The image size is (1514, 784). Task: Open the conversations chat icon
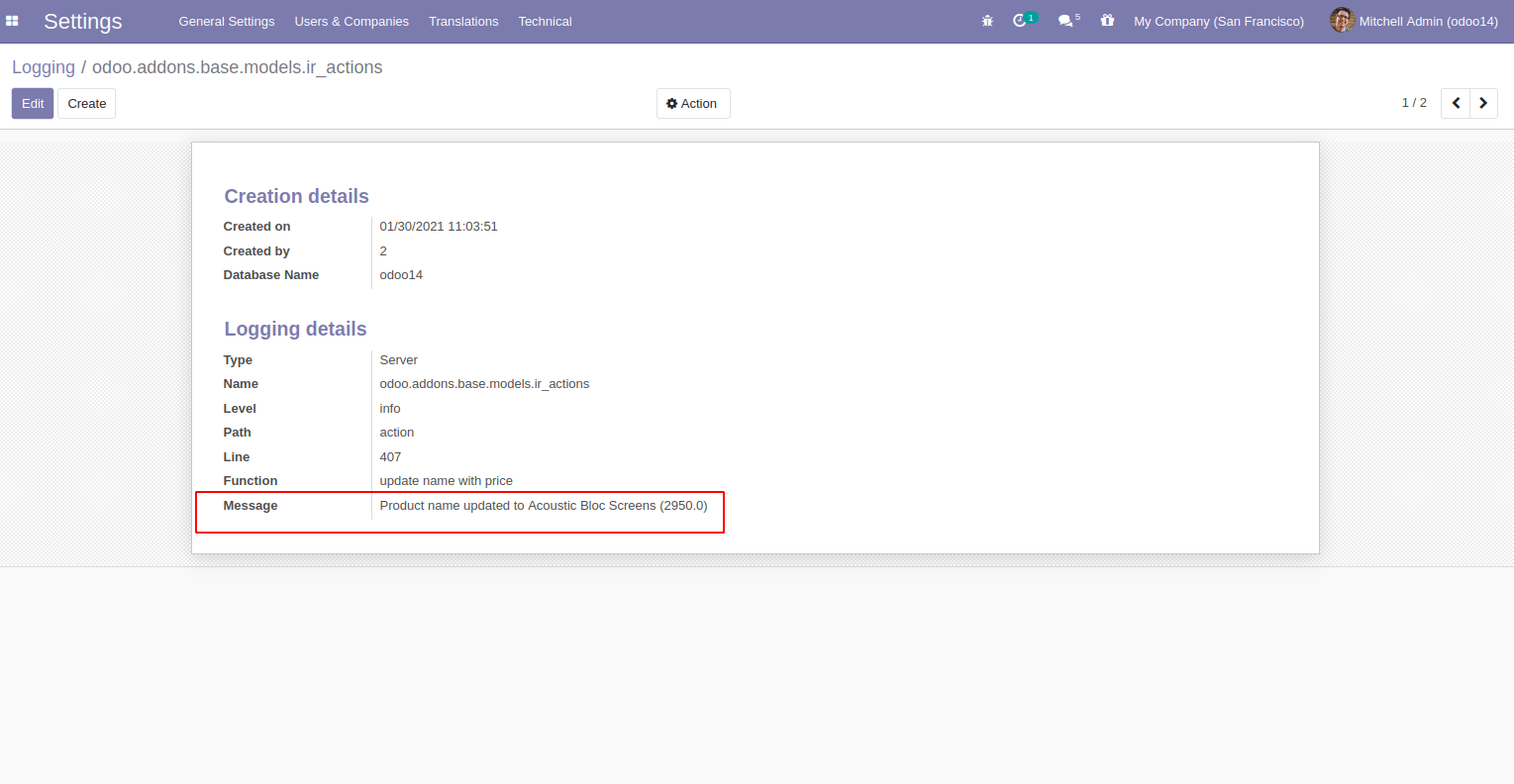(x=1065, y=21)
